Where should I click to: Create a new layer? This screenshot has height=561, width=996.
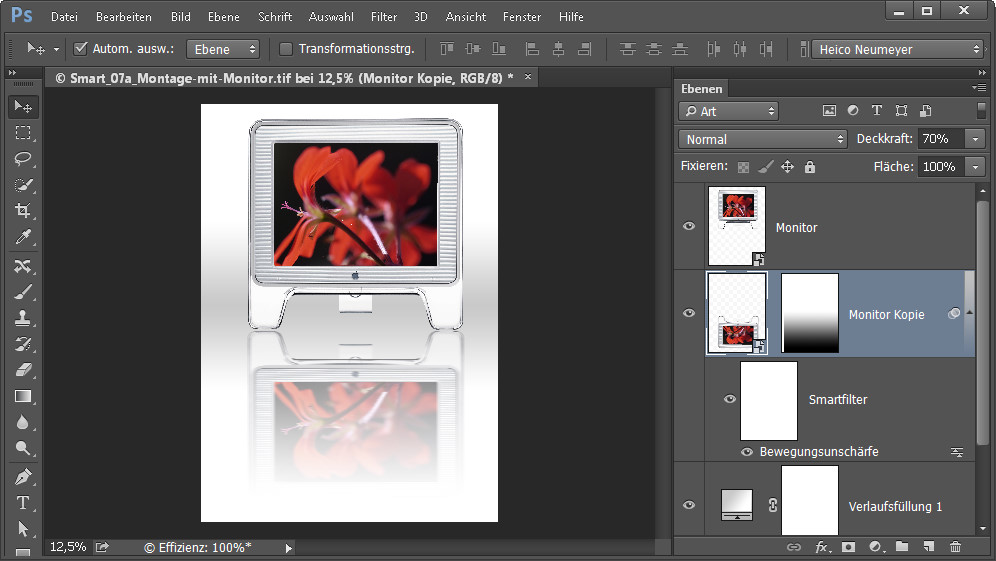coord(929,547)
